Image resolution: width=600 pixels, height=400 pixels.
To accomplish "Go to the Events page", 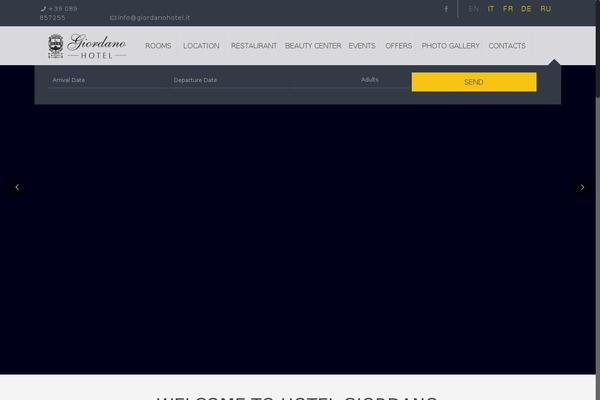I will pyautogui.click(x=362, y=46).
